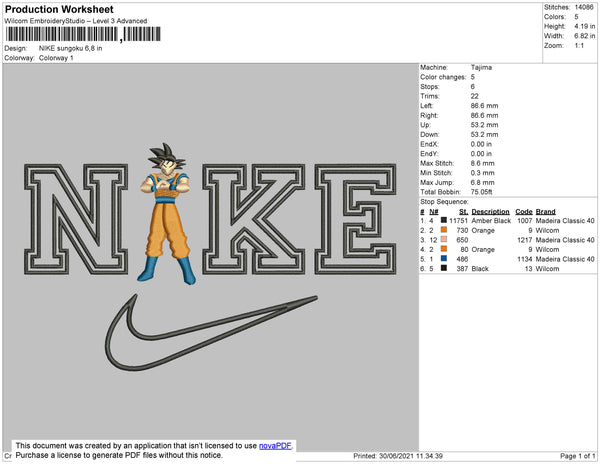Viewport: 600px width, 464px height.
Task: Click the 'Production Worksheet' title
Action: click(x=59, y=10)
